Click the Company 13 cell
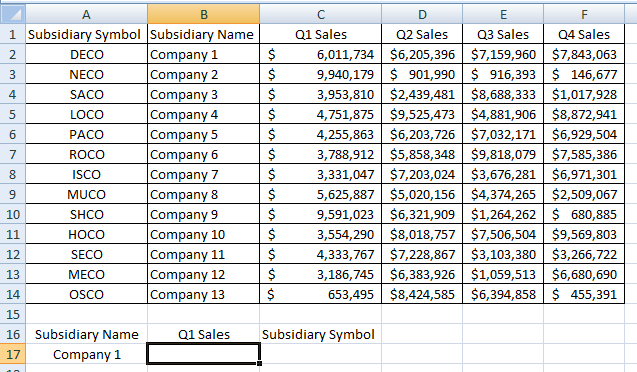637x372 pixels. [204, 294]
